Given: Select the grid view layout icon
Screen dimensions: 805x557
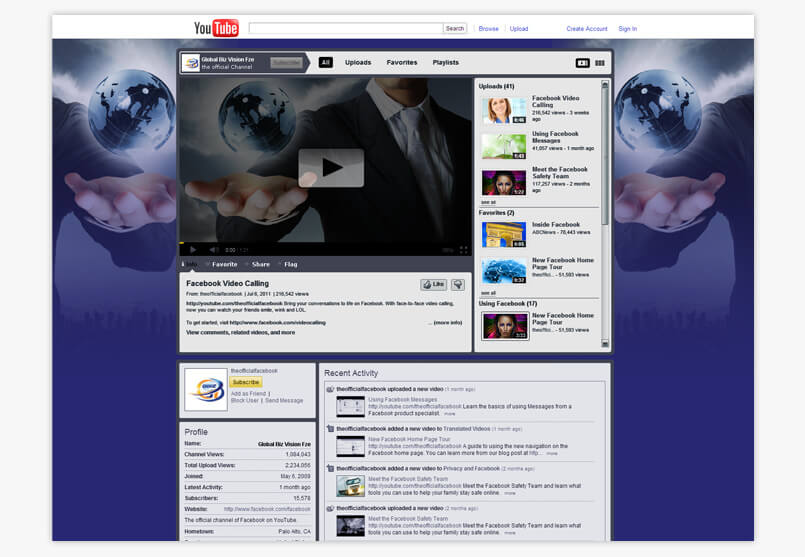Looking at the screenshot, I should (x=600, y=63).
